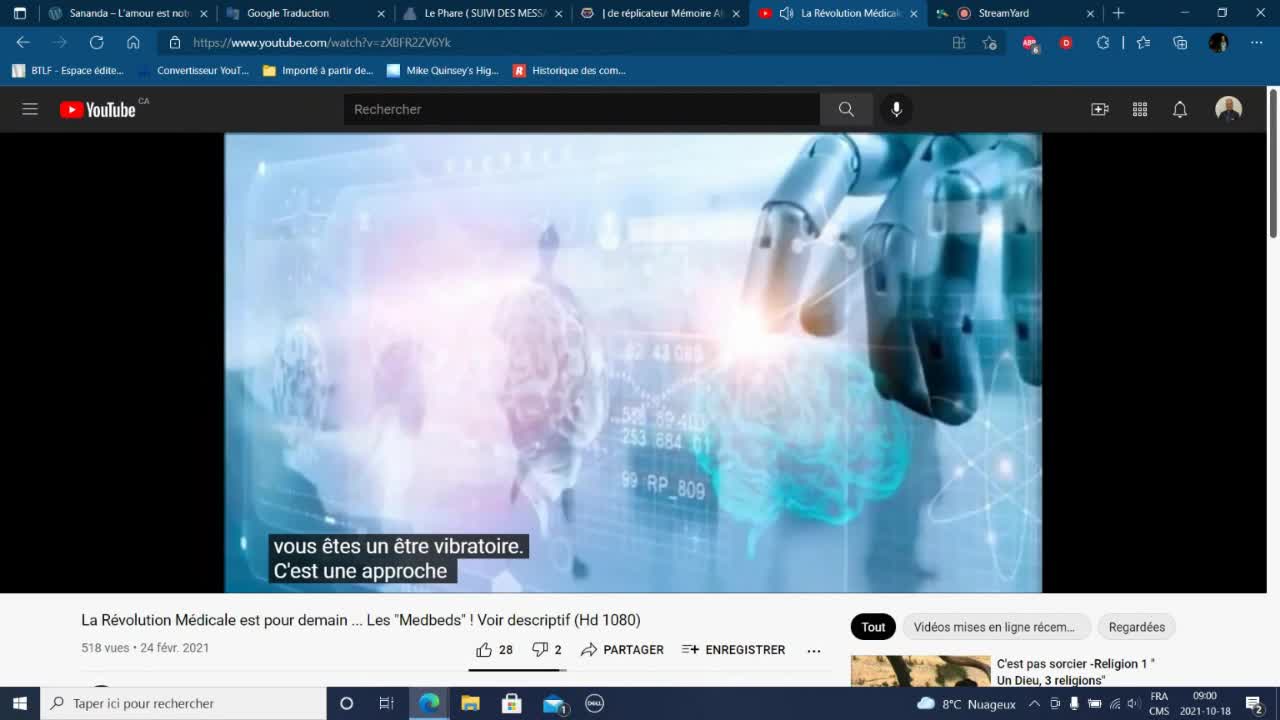The image size is (1280, 720).
Task: Show hidden system tray icons chevron
Action: click(1034, 704)
